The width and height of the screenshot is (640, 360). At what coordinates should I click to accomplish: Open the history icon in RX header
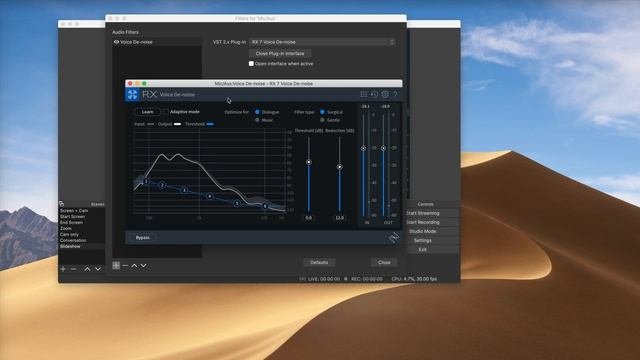pos(374,94)
